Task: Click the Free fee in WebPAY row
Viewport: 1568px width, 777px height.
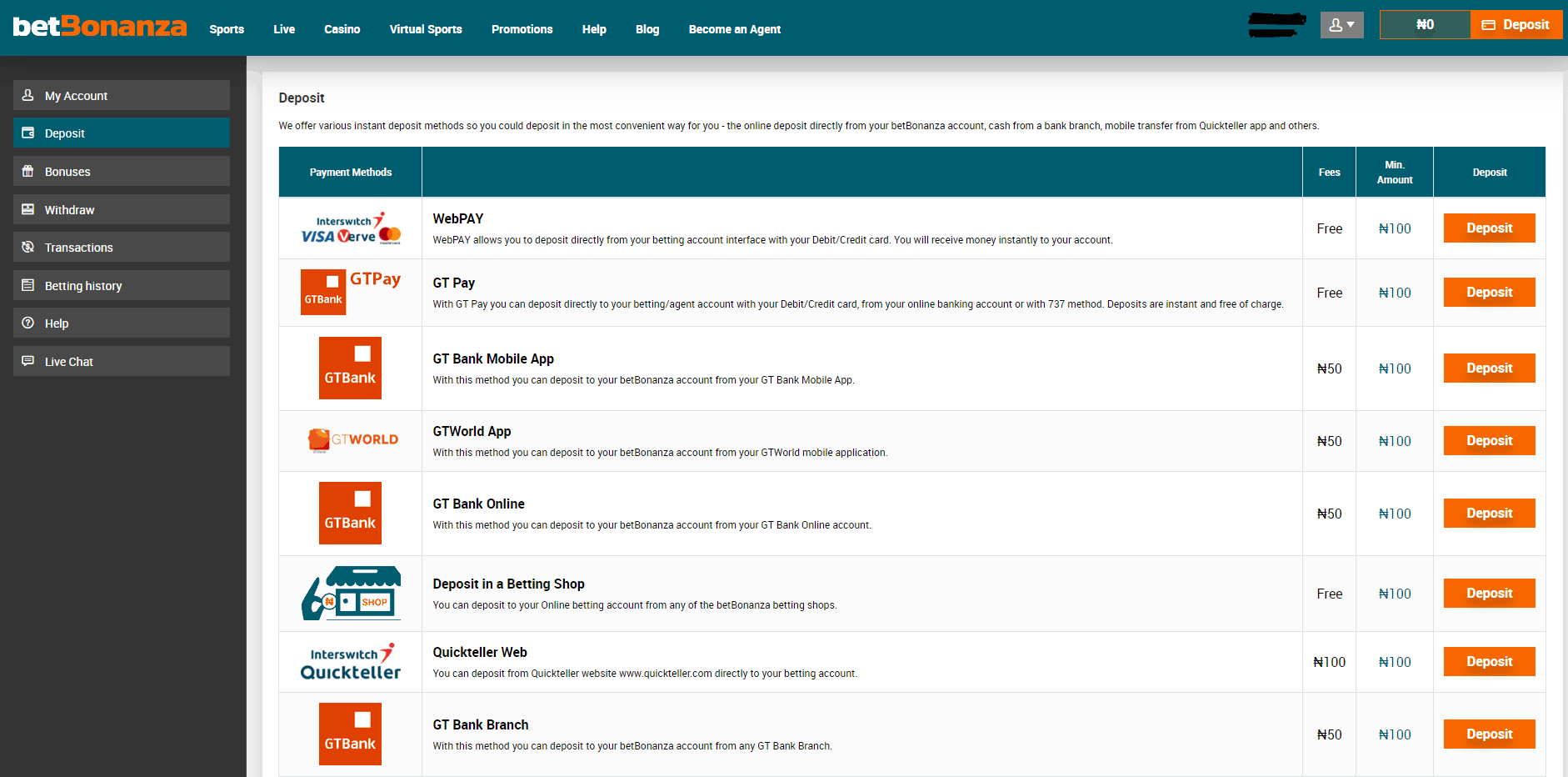Action: [x=1330, y=228]
